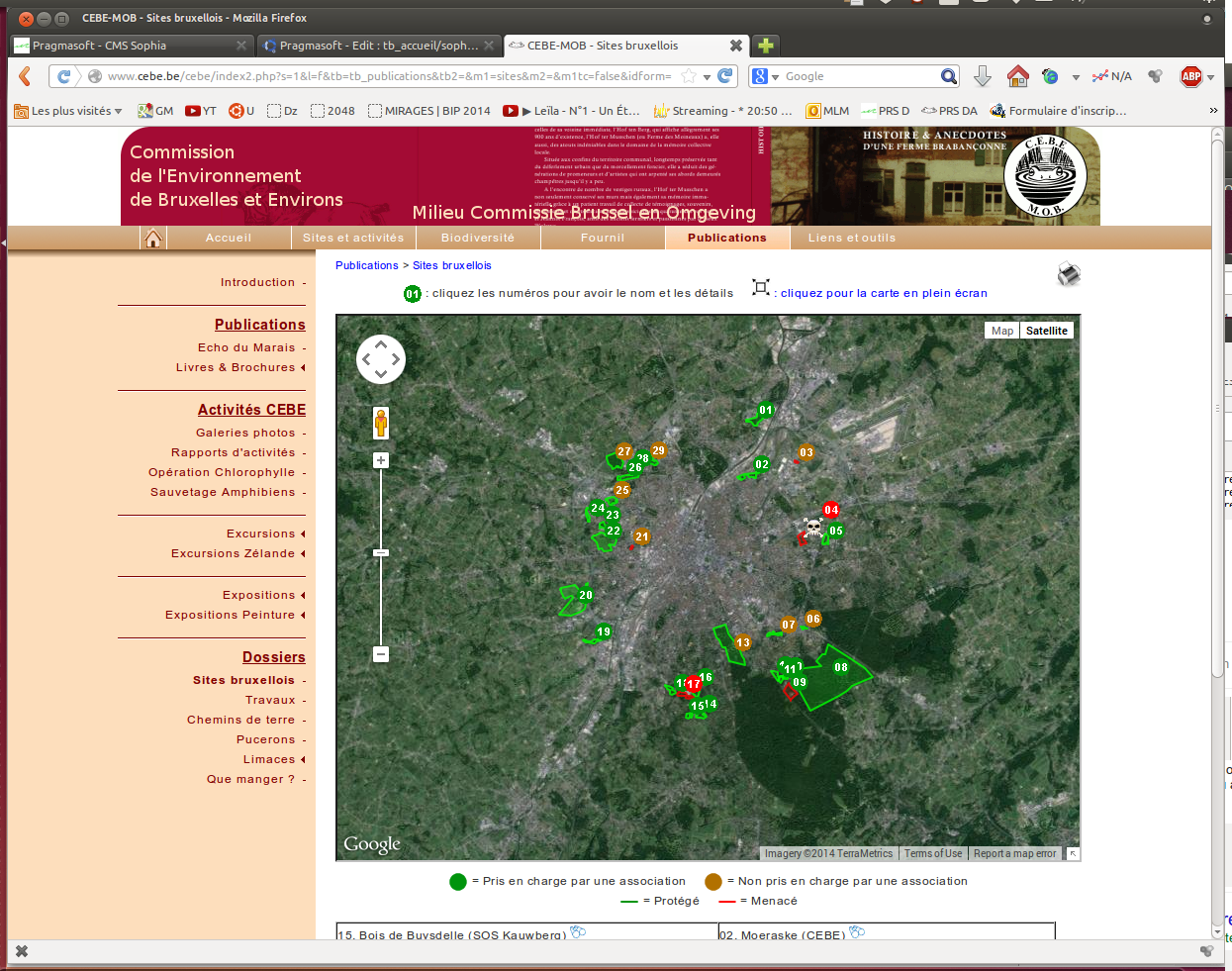
Task: Expand the Expositions Peinture submenu
Action: 303,615
